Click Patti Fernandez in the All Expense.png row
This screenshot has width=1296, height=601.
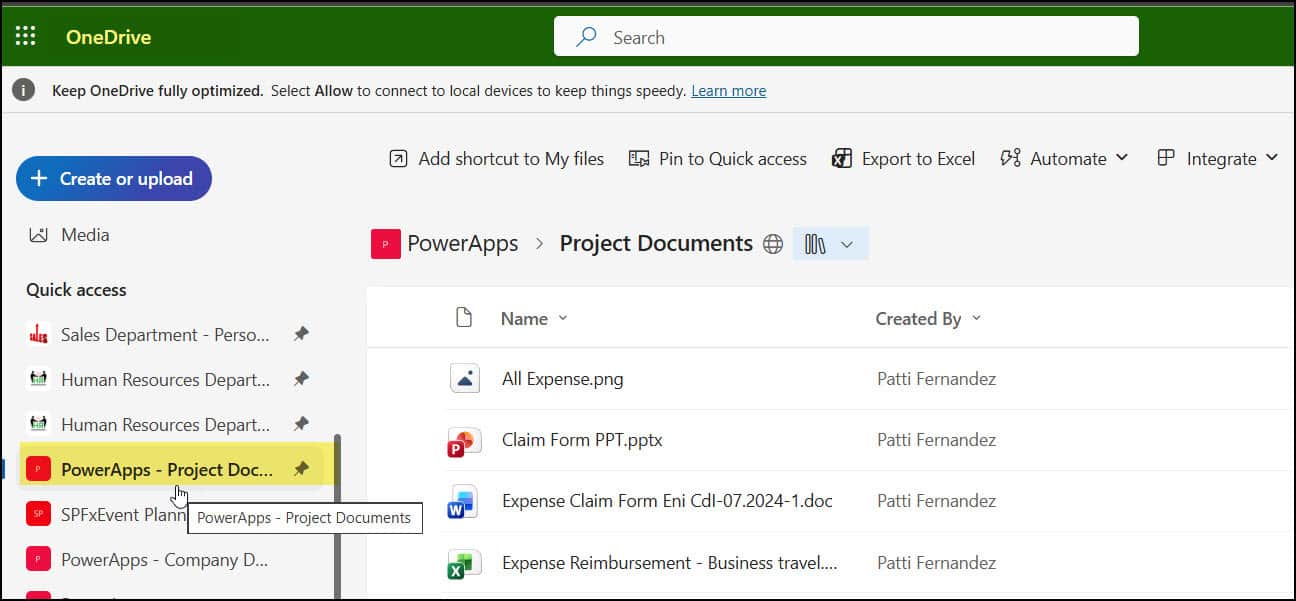[x=936, y=380]
